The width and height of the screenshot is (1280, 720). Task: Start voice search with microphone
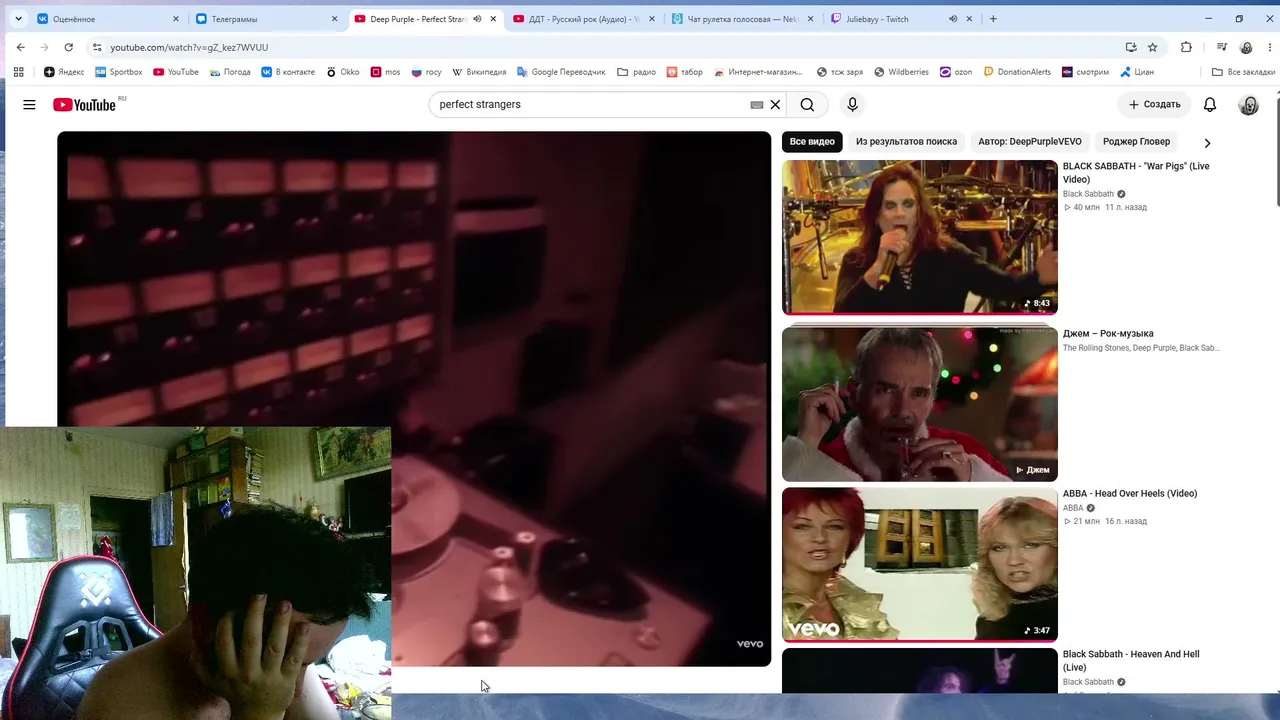pyautogui.click(x=852, y=104)
